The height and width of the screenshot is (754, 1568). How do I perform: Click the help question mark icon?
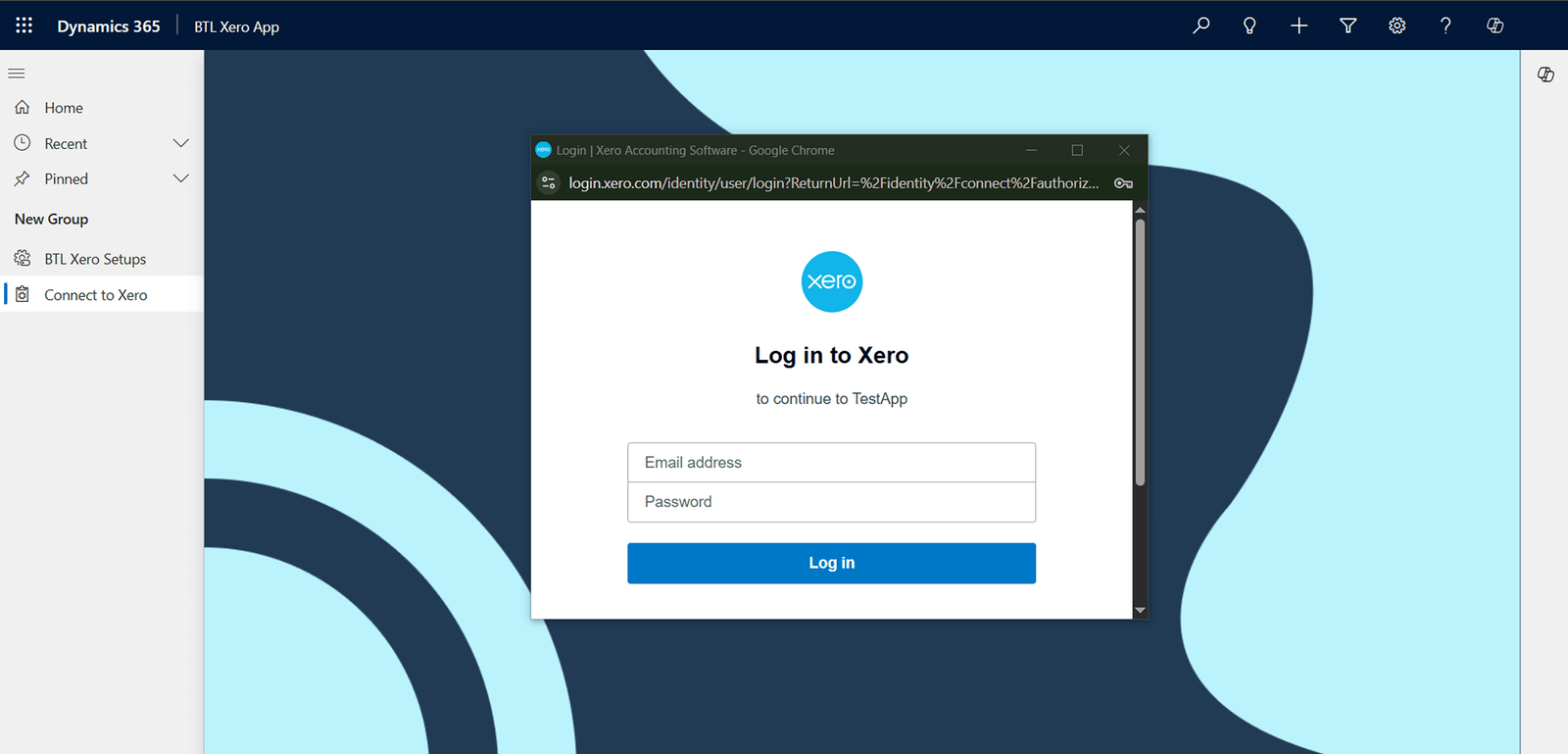pos(1445,25)
